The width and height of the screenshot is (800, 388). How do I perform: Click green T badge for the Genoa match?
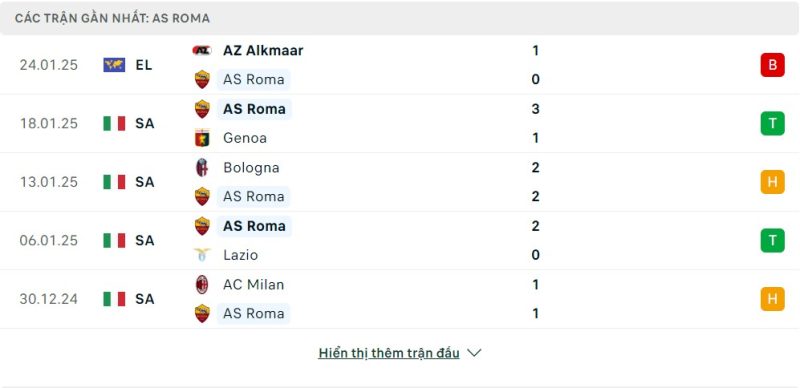pos(772,124)
